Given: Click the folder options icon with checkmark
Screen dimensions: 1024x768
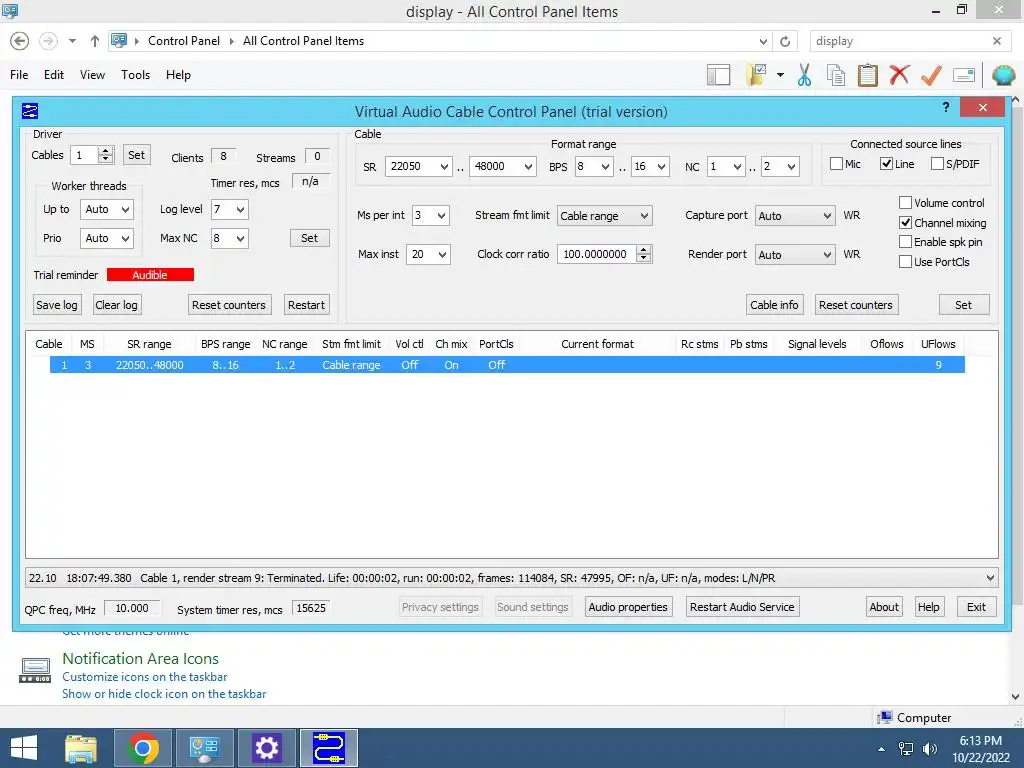Looking at the screenshot, I should tap(756, 75).
